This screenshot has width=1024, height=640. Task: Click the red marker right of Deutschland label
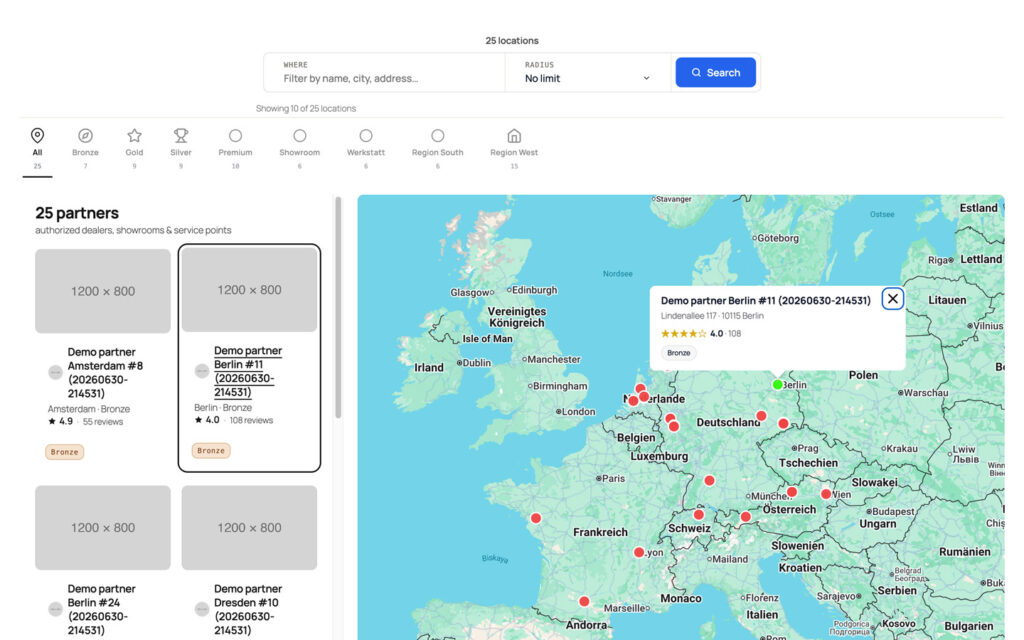(x=761, y=416)
